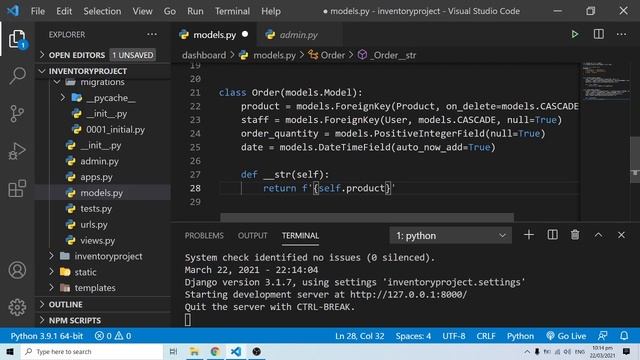Viewport: 640px width, 360px height.
Task: Click Ln 28, Col 32 indicator
Action: pos(360,336)
